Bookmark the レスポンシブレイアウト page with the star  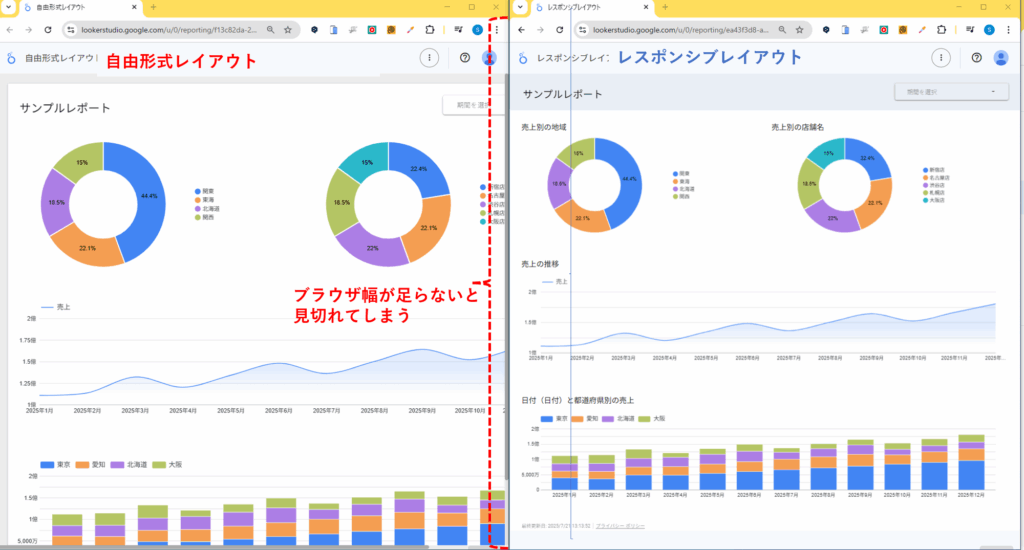coord(799,30)
